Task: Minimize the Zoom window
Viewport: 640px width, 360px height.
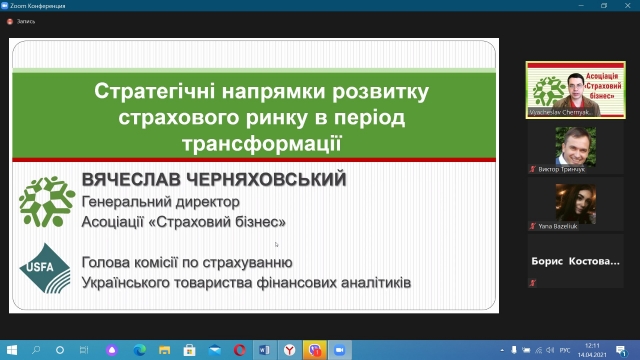Action: click(x=581, y=5)
